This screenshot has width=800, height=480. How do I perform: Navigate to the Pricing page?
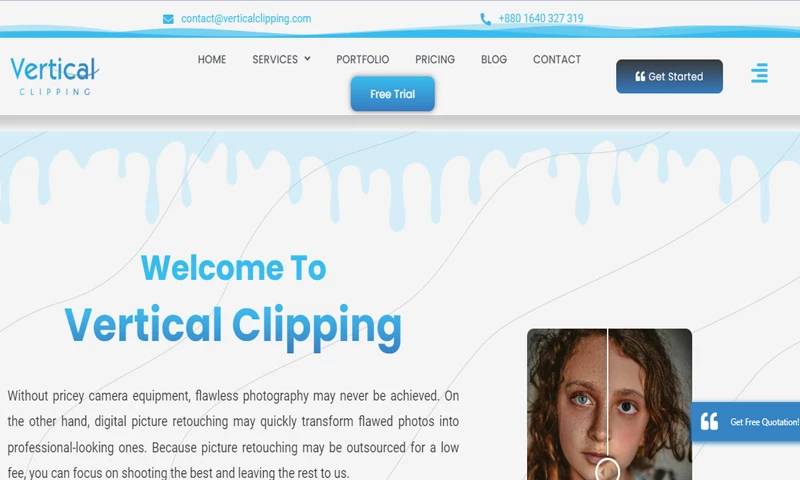point(435,59)
